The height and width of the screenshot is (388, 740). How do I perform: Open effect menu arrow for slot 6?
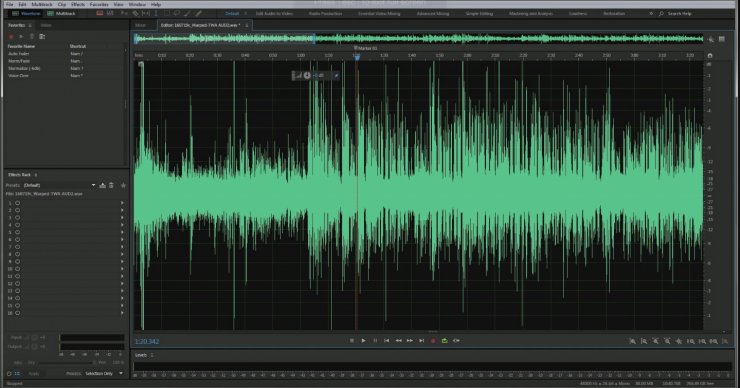point(122,240)
